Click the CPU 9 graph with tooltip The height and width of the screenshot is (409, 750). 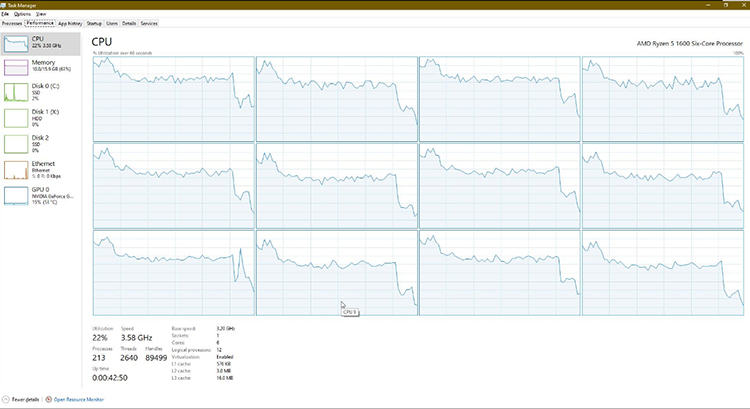(337, 273)
